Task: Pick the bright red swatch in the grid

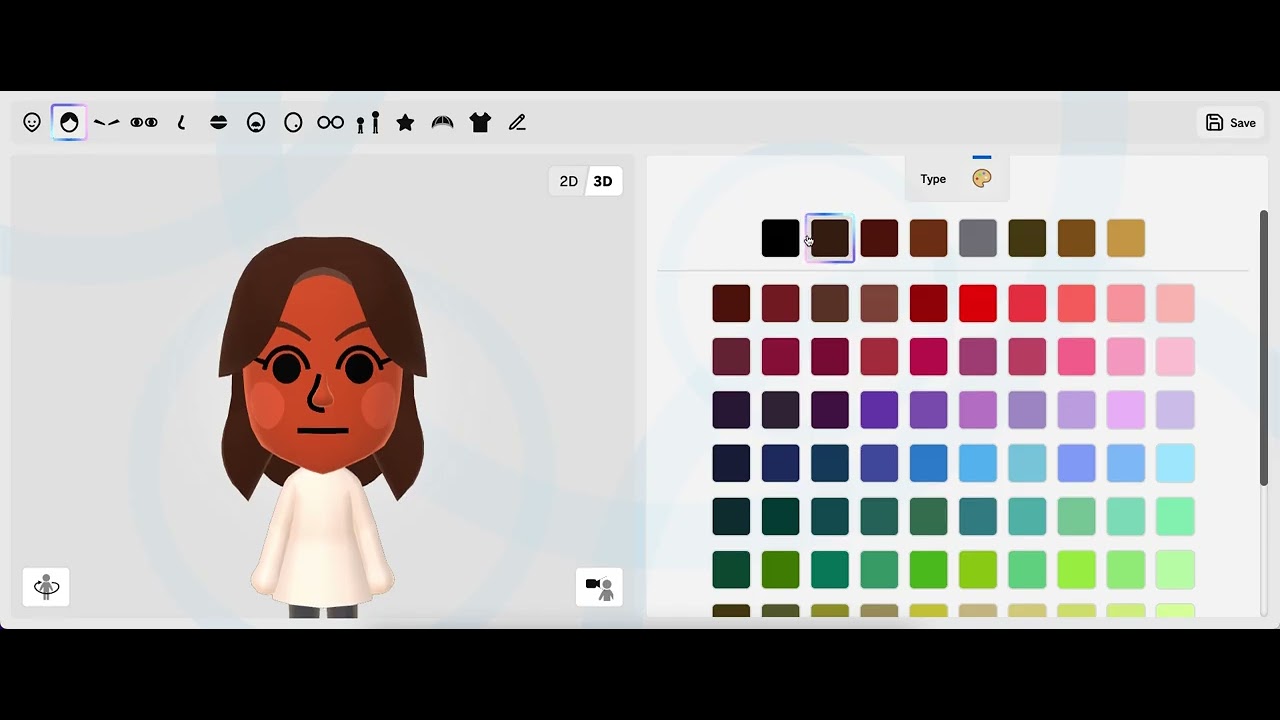Action: coord(978,303)
